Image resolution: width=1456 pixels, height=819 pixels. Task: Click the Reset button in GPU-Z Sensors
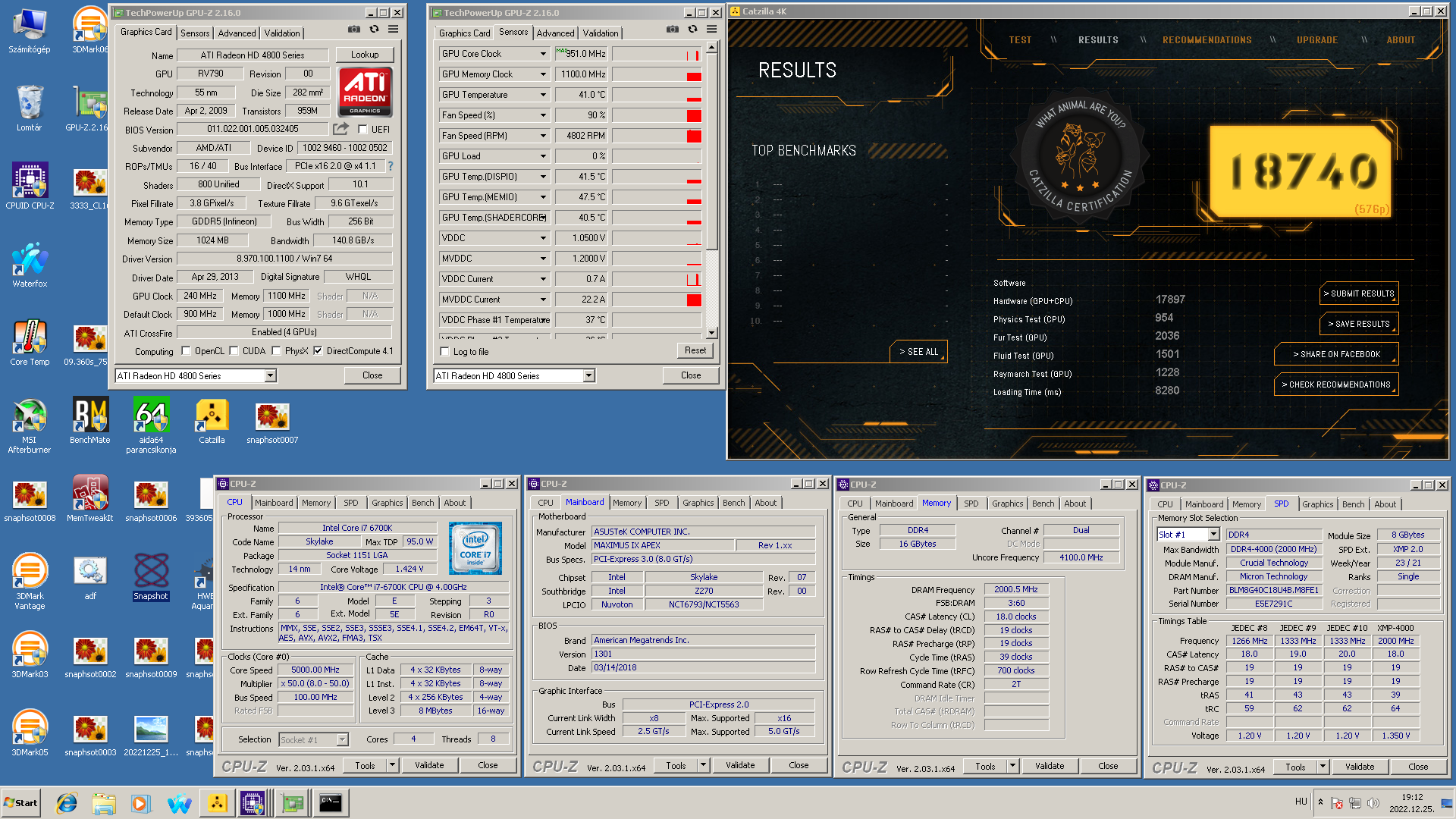pyautogui.click(x=695, y=350)
